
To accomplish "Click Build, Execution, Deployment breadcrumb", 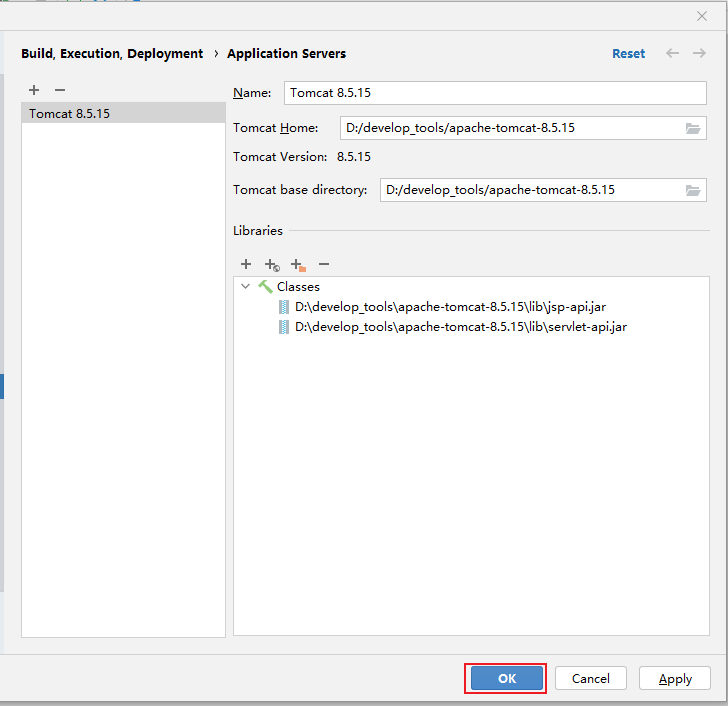I will (112, 54).
